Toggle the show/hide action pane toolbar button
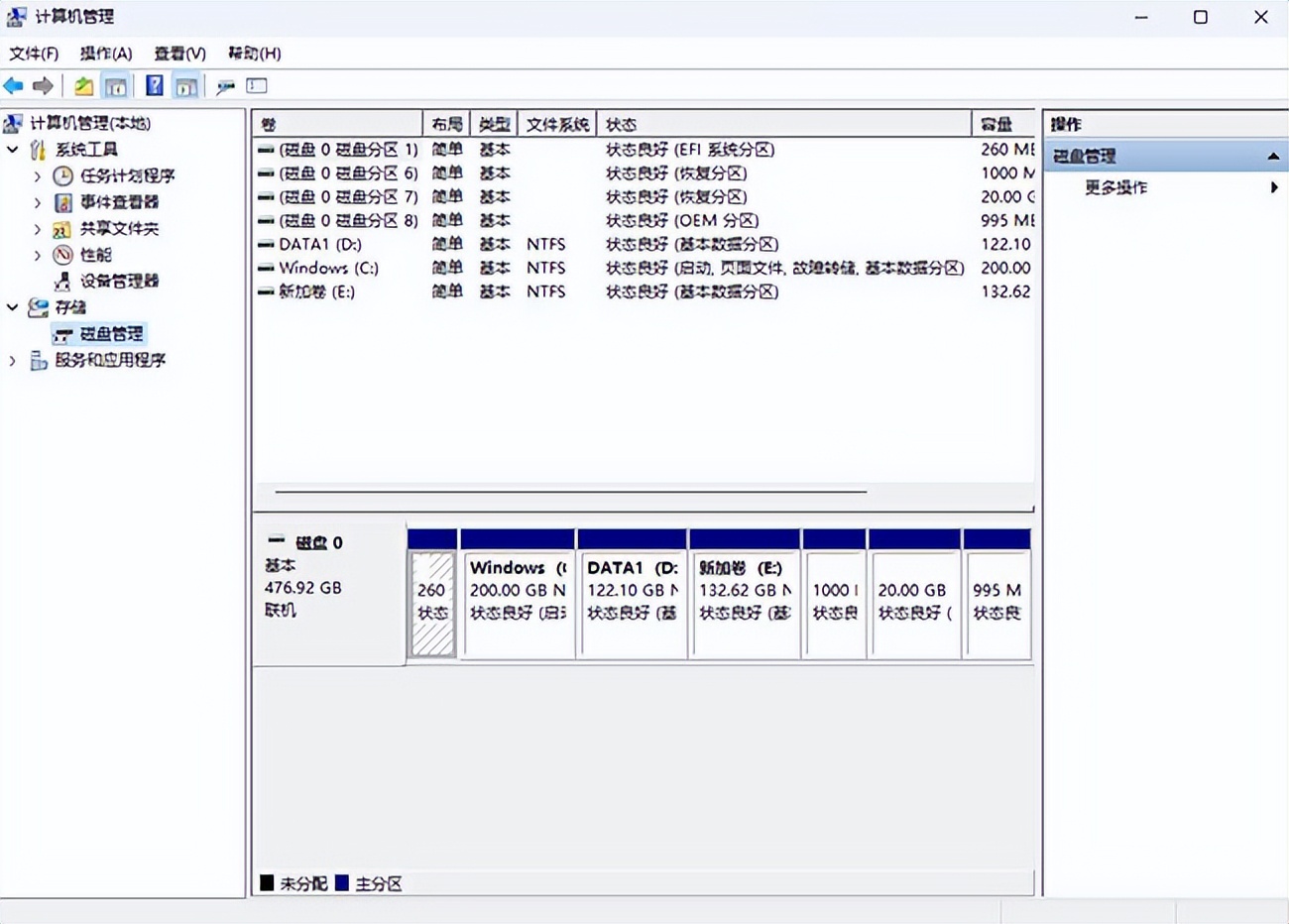The height and width of the screenshot is (924, 1289). 185,86
